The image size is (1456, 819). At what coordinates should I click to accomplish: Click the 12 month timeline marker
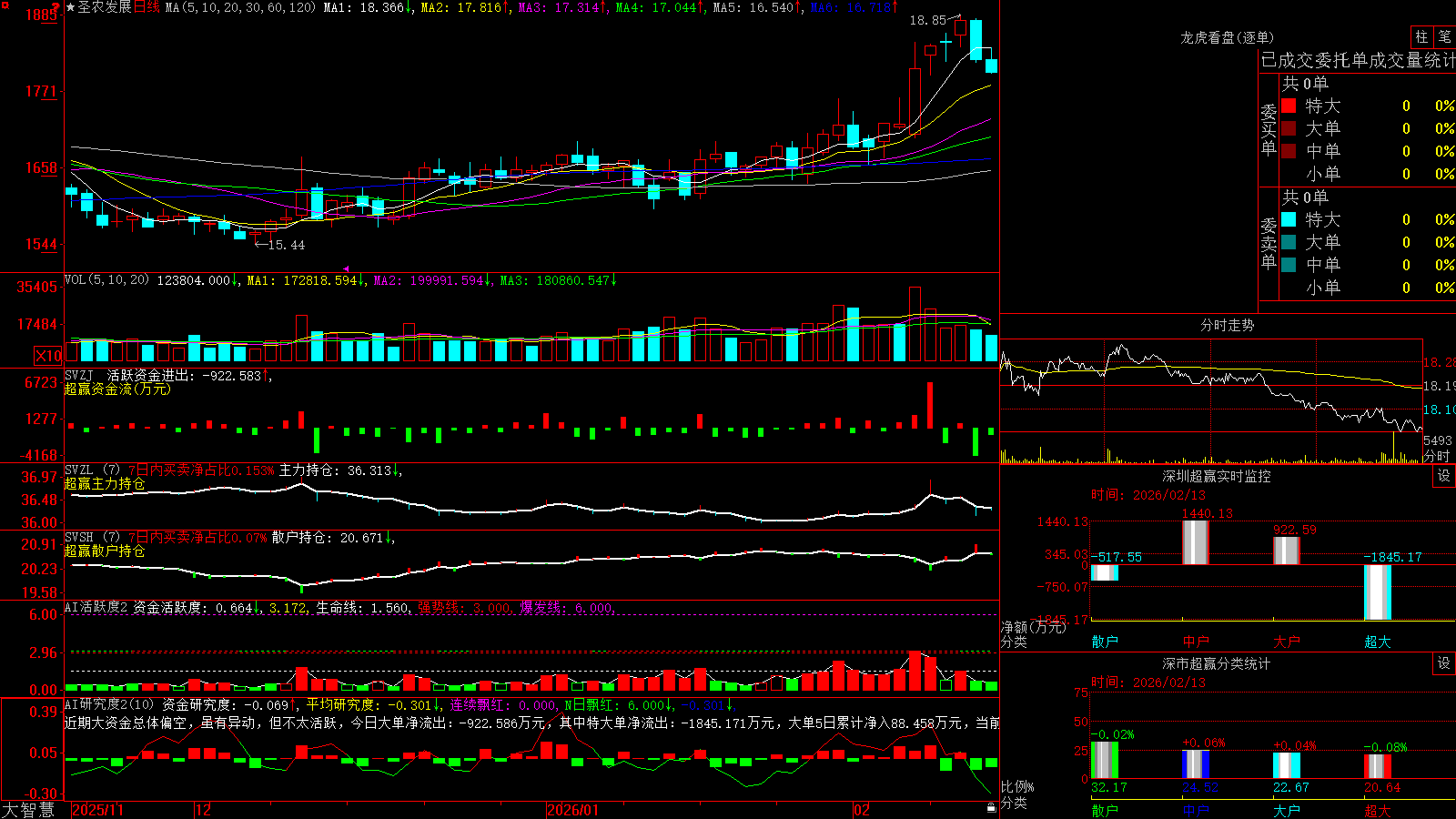tap(204, 810)
